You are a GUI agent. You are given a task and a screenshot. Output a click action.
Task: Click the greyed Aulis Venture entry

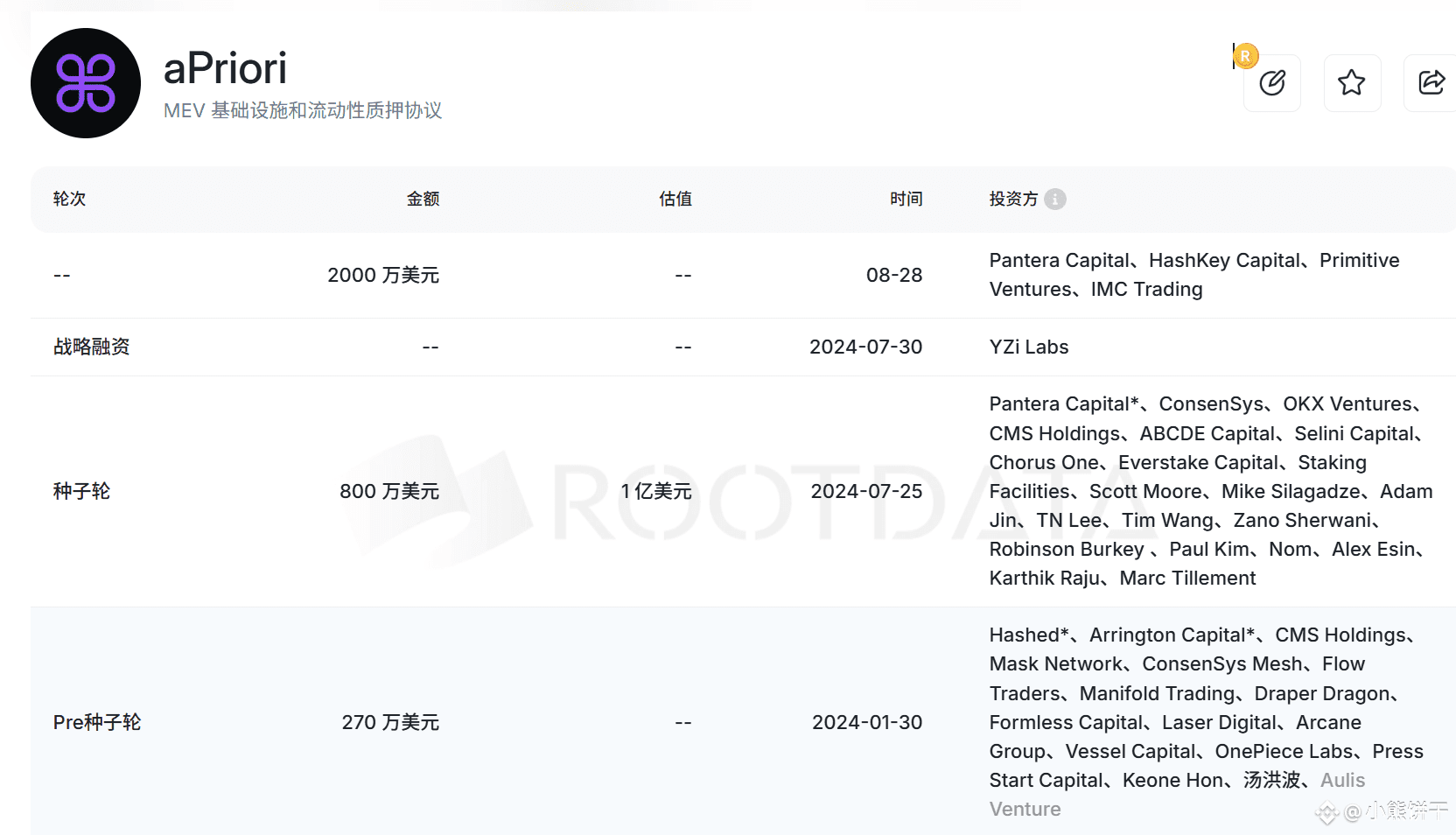point(1342,780)
